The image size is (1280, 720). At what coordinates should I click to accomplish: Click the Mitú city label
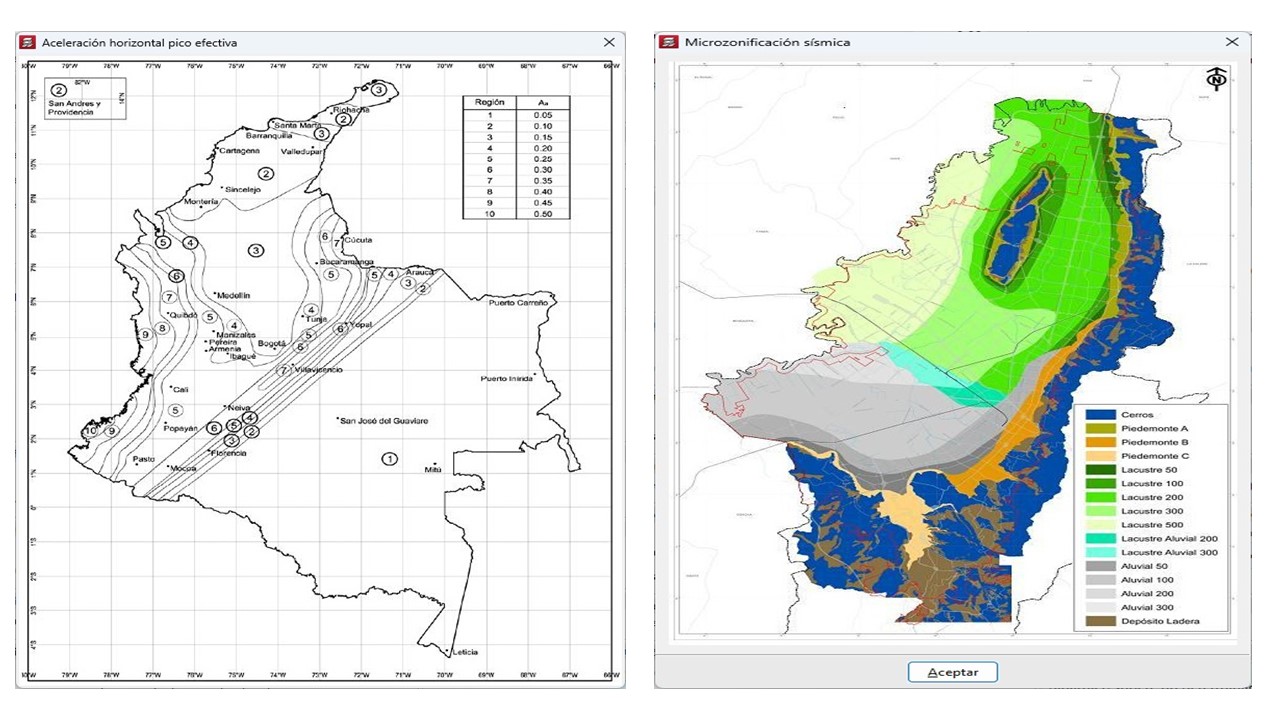tap(432, 469)
